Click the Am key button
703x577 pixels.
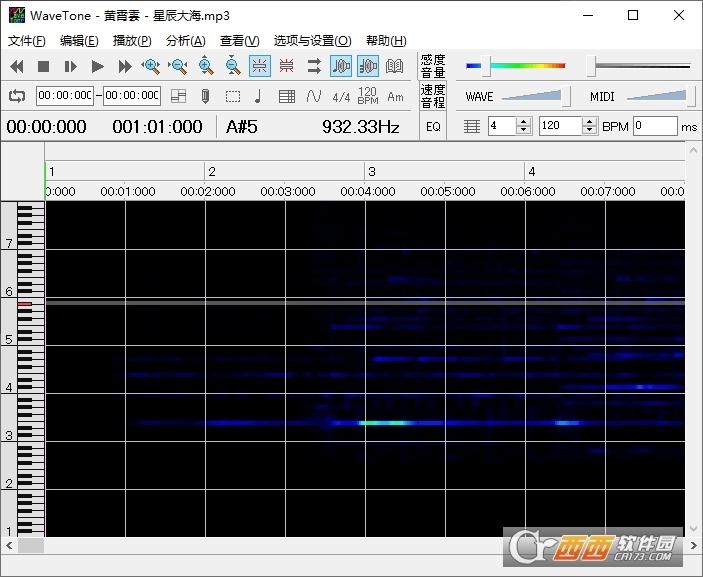395,97
